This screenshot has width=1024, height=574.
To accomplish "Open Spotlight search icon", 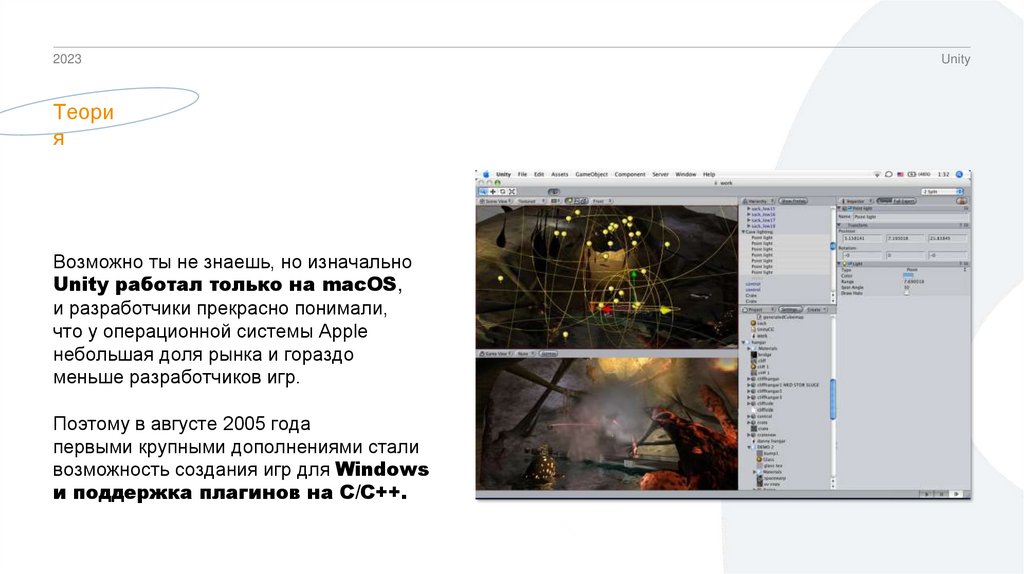I will tap(959, 174).
